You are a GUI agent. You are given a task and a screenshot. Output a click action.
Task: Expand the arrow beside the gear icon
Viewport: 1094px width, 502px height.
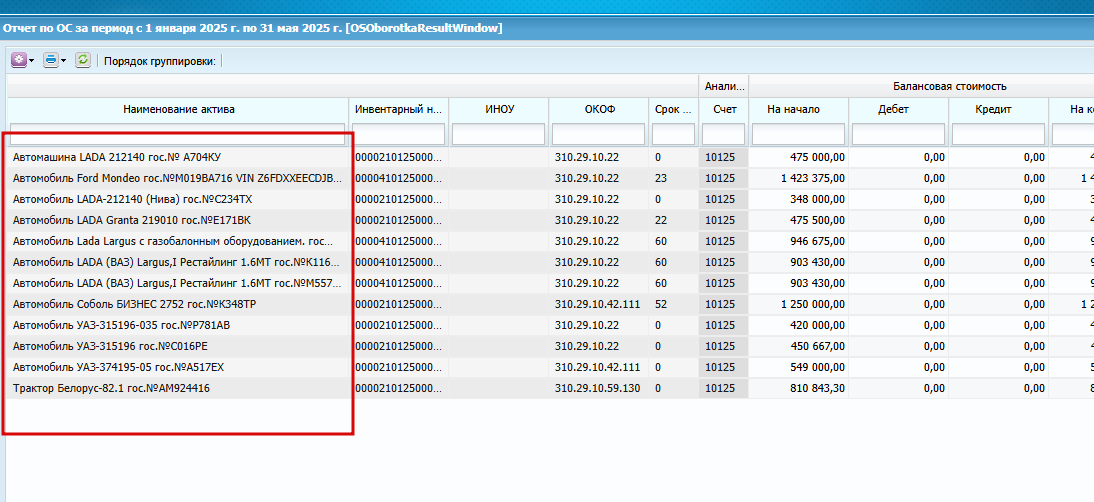point(31,61)
